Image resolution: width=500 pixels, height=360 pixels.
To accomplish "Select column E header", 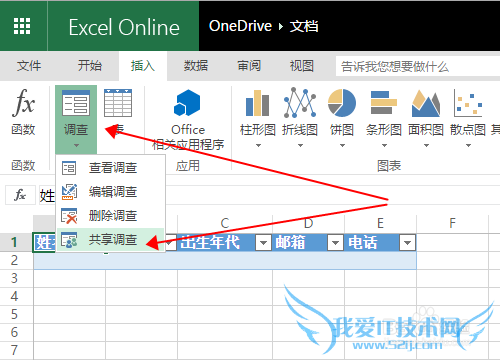I will pos(380,223).
